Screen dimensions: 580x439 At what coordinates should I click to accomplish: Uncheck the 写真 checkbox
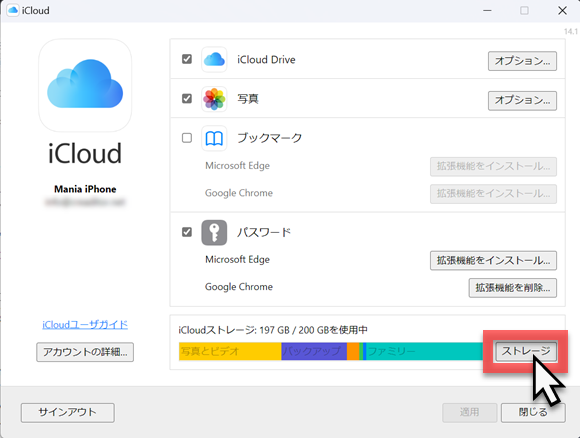[x=187, y=99]
